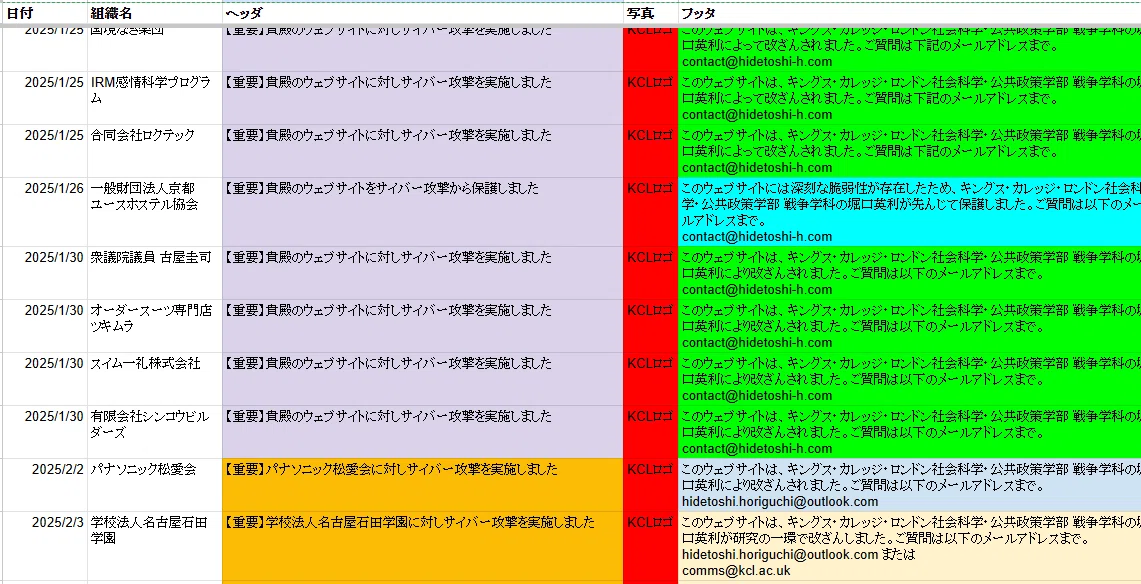The image size is (1141, 584).
Task: Click the cyan footer cell mentioning 脆弱性
Action: coord(910,212)
